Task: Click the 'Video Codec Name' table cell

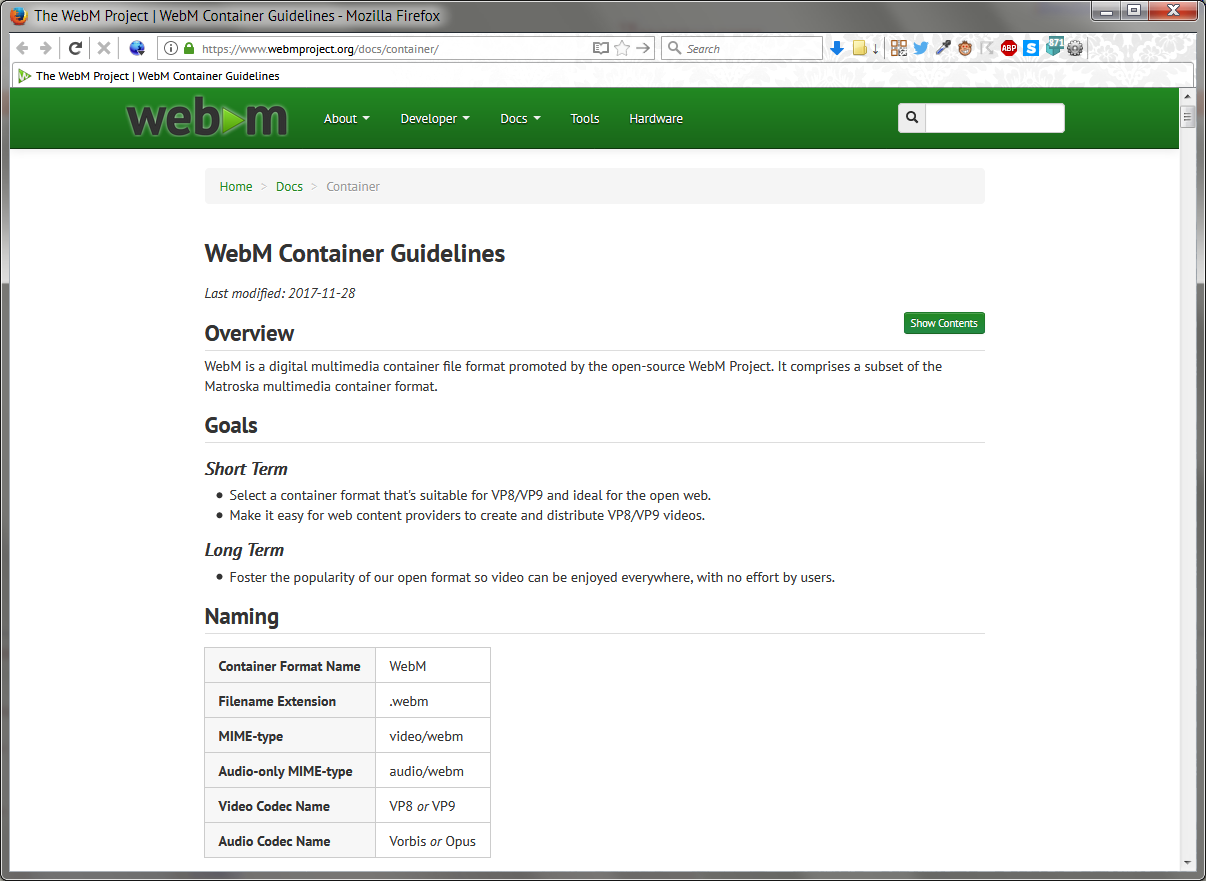Action: [x=290, y=806]
